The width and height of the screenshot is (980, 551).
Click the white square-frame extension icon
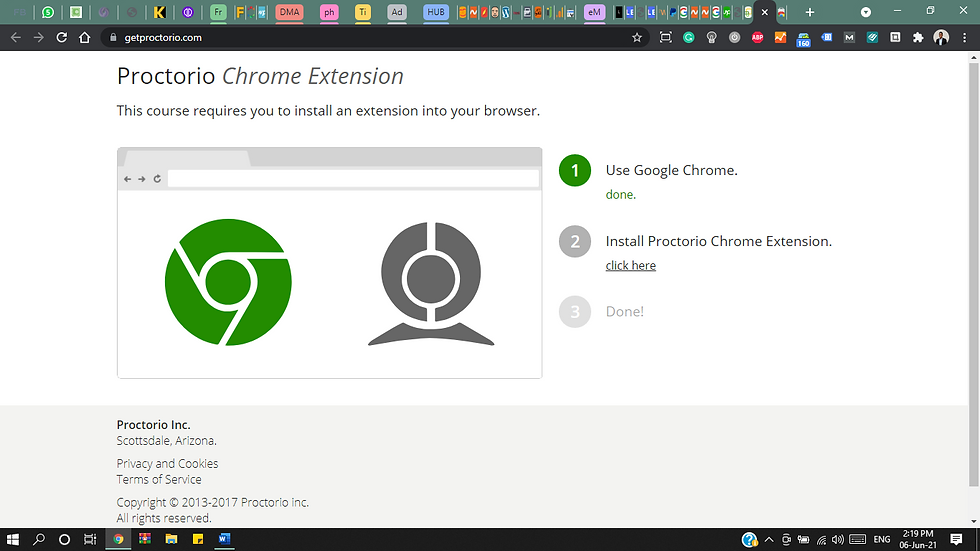click(895, 37)
